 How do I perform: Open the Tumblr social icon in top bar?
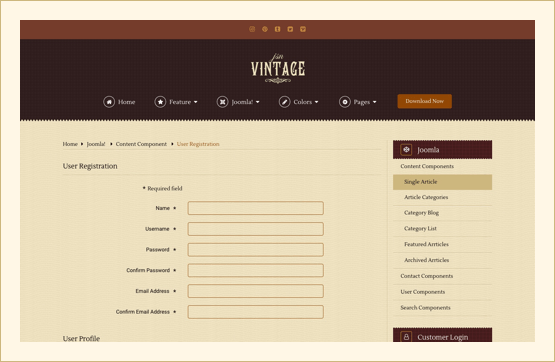[x=278, y=29]
